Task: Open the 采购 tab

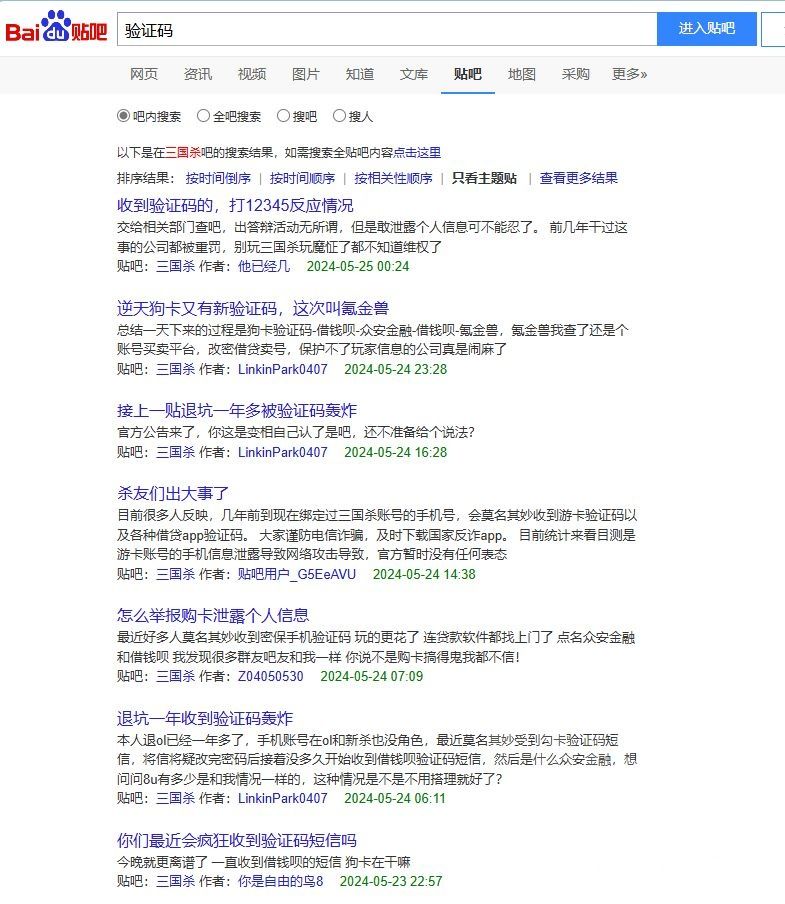Action: click(x=576, y=74)
